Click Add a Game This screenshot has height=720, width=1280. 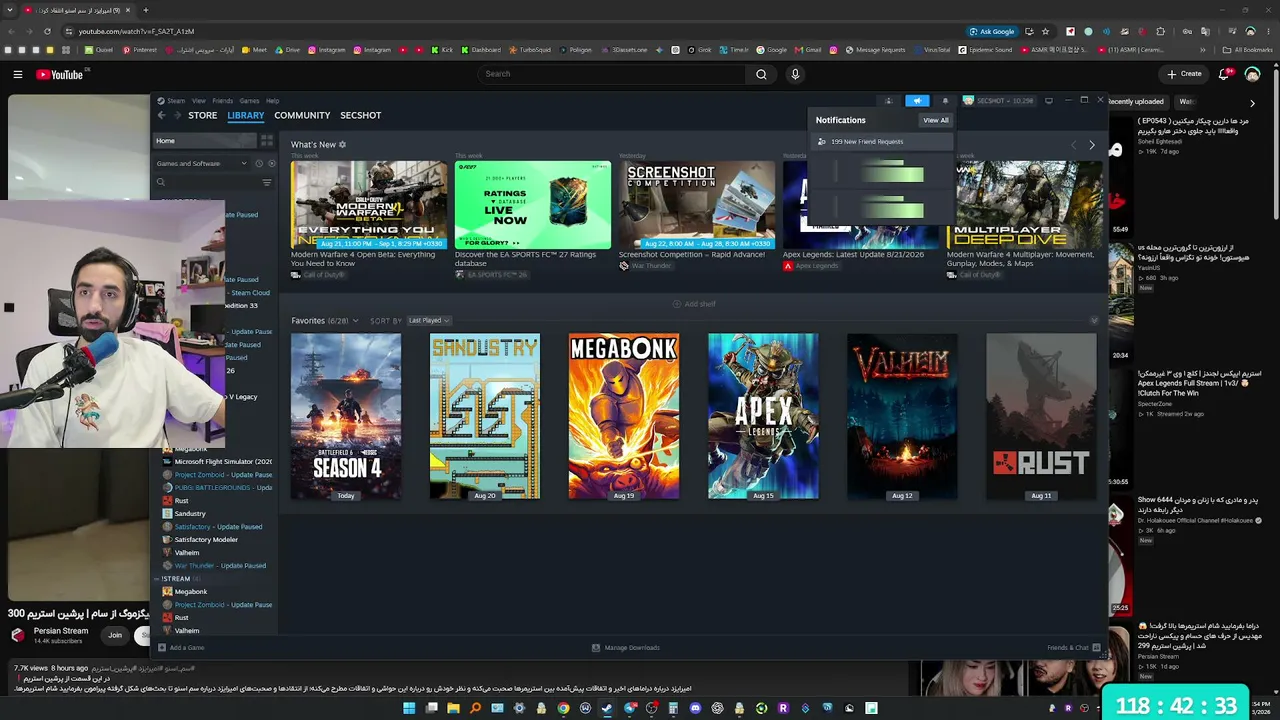pos(181,648)
